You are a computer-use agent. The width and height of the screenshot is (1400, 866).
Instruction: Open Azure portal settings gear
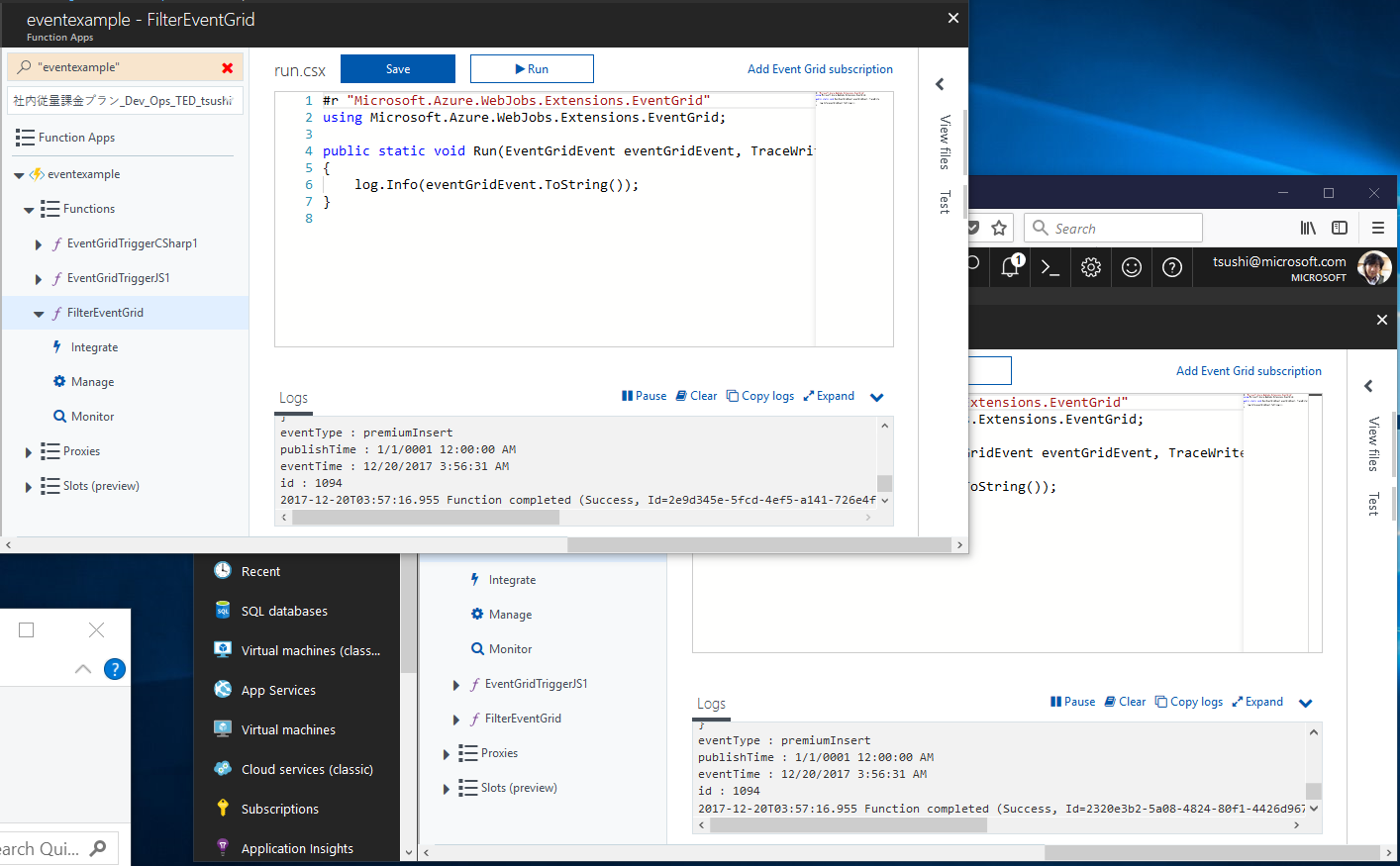[x=1091, y=267]
